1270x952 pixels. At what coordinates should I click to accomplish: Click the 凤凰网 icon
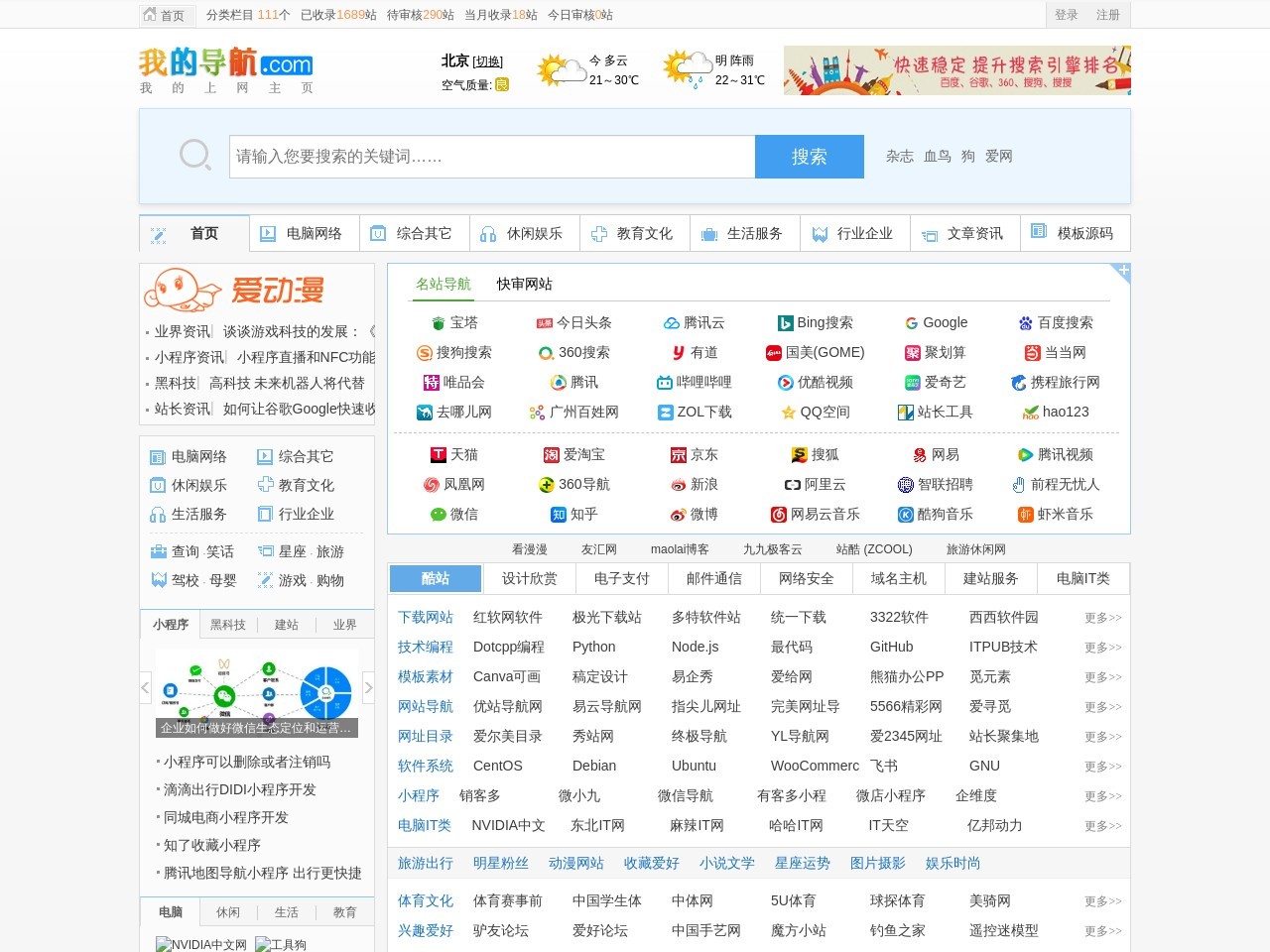tap(432, 485)
